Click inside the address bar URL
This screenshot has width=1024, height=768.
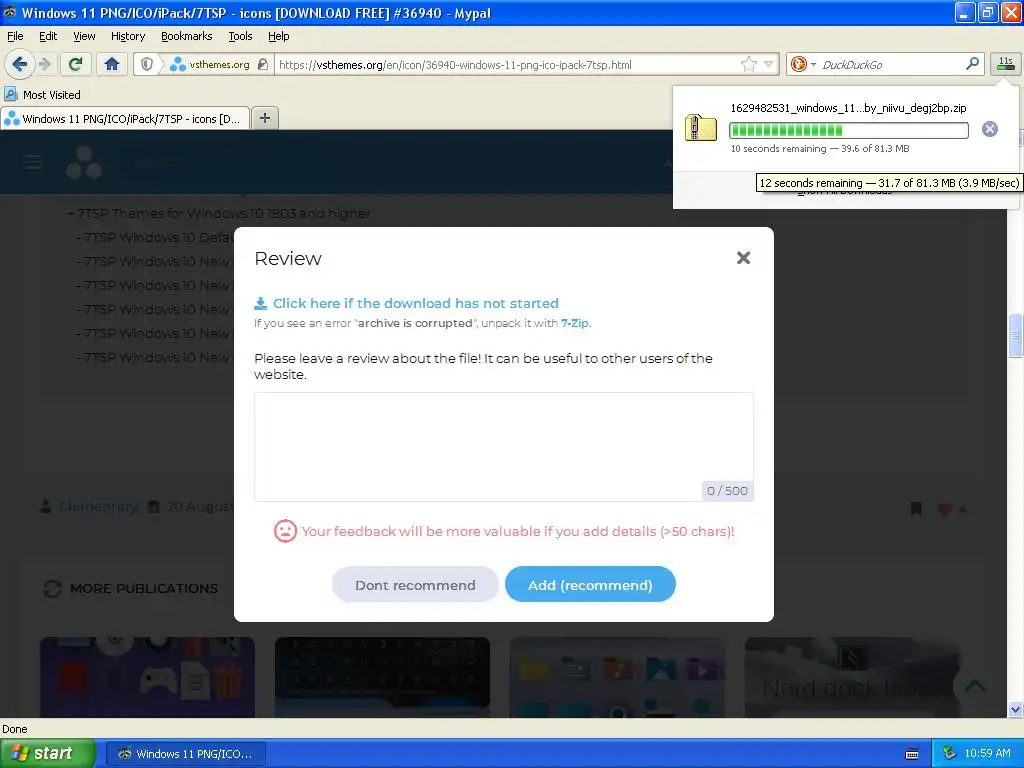455,65
